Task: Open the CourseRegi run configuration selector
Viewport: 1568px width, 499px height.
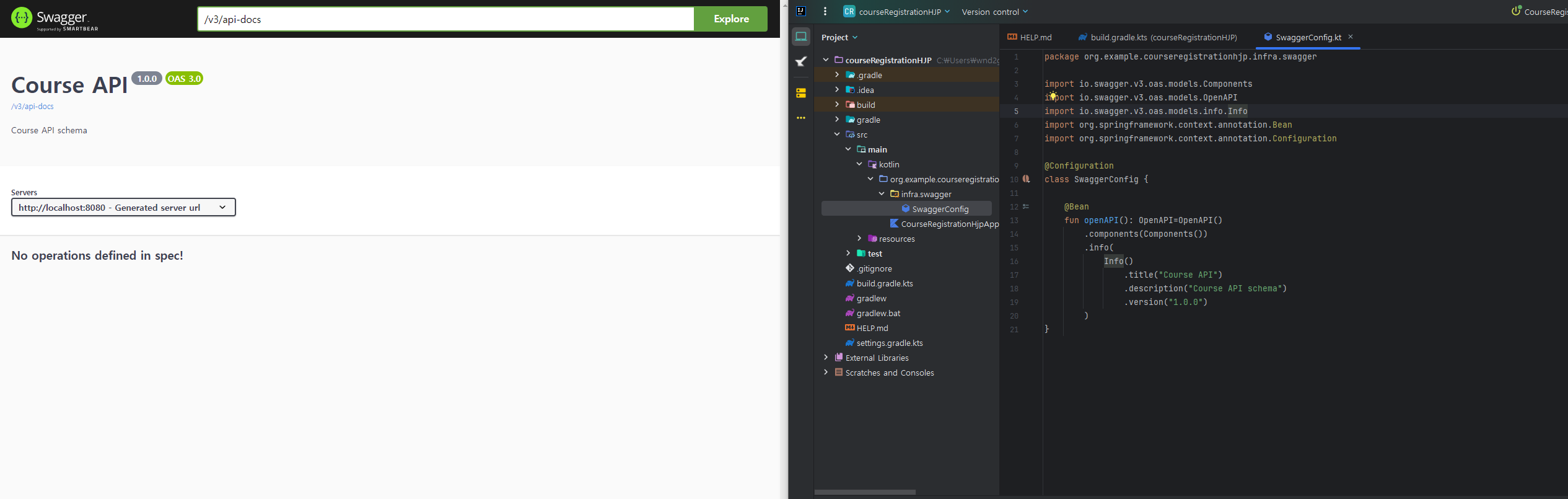Action: point(1540,11)
